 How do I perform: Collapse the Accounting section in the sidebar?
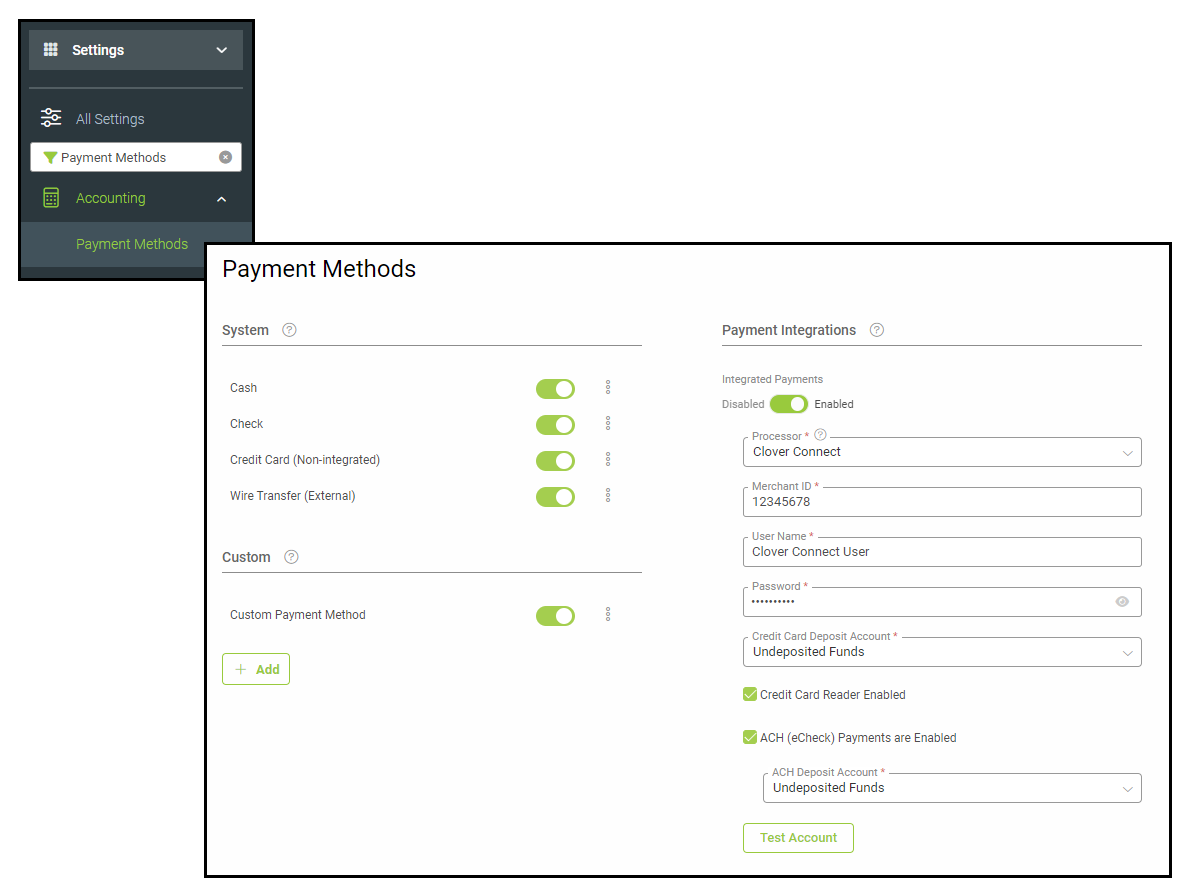tap(221, 198)
